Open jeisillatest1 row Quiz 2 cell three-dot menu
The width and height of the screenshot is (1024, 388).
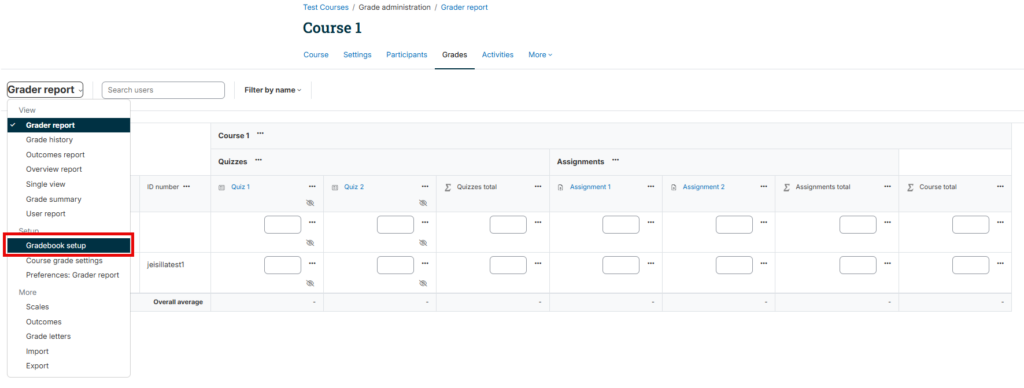pyautogui.click(x=425, y=264)
